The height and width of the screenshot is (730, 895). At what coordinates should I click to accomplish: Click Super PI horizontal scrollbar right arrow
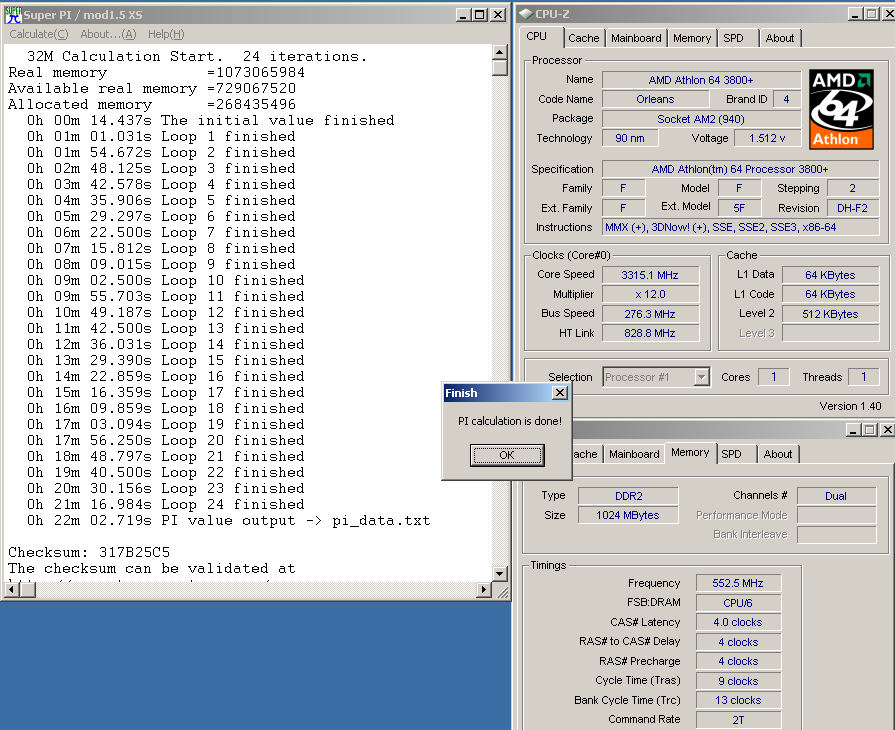click(x=484, y=589)
